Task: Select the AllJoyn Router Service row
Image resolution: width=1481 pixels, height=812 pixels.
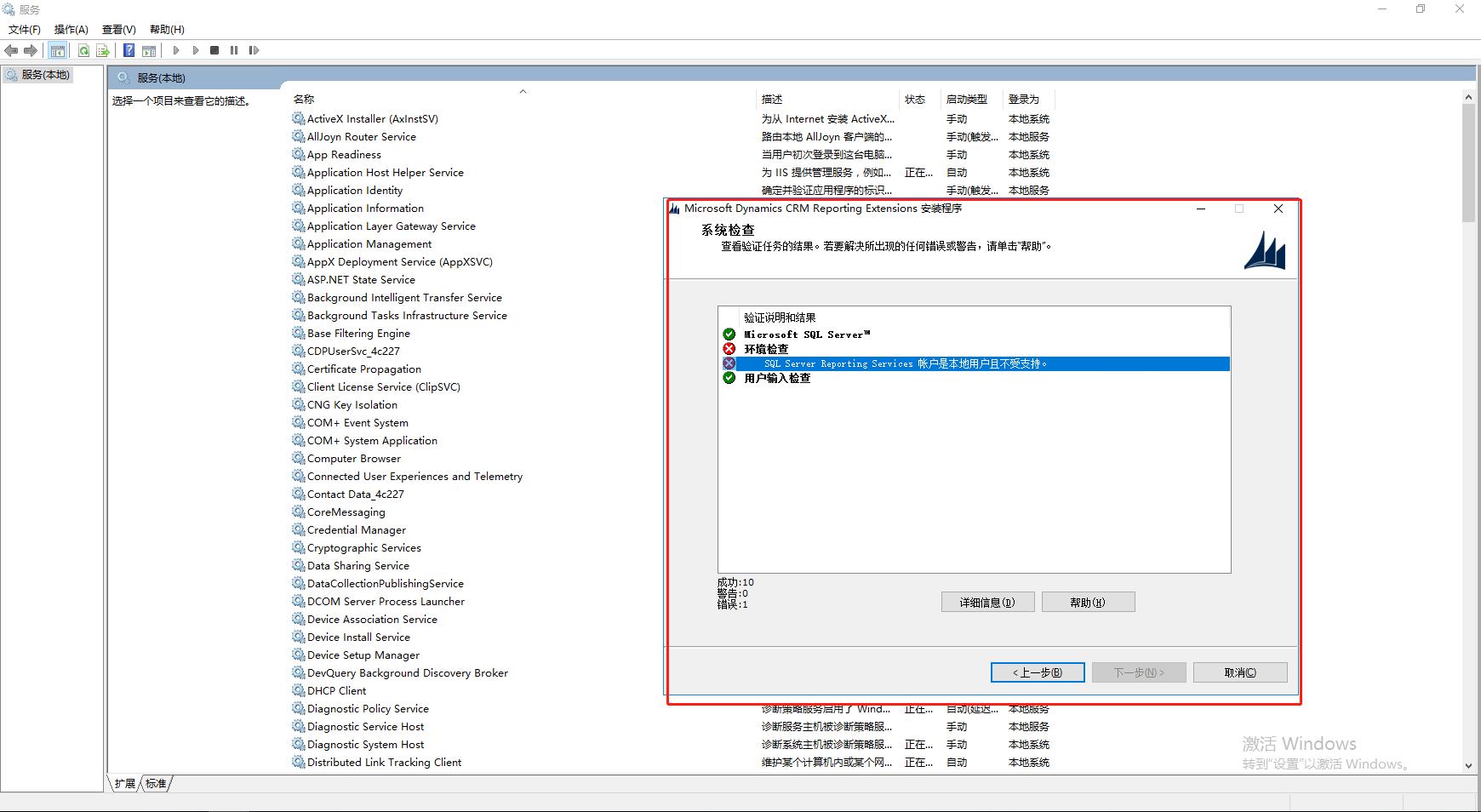Action: click(362, 136)
